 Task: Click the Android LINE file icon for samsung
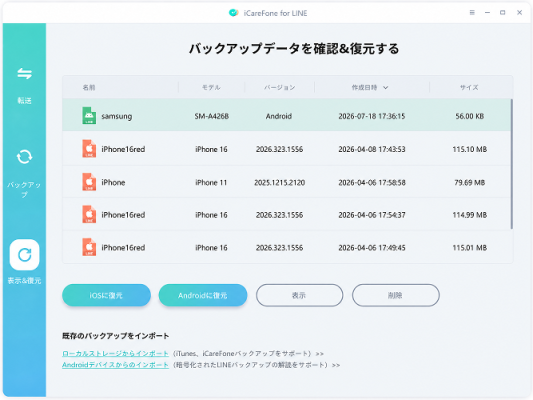(89, 116)
